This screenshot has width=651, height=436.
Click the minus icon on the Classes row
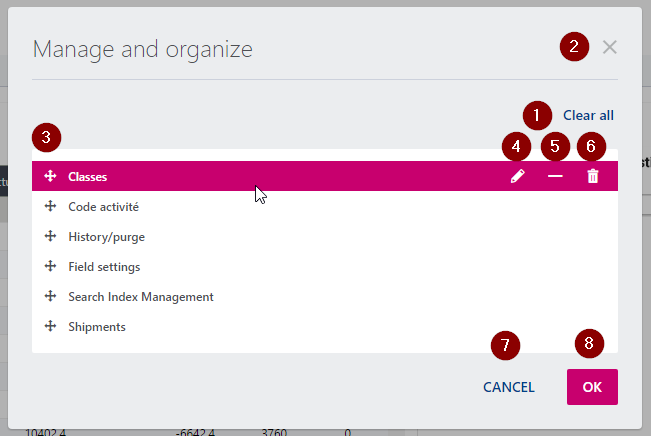555,176
